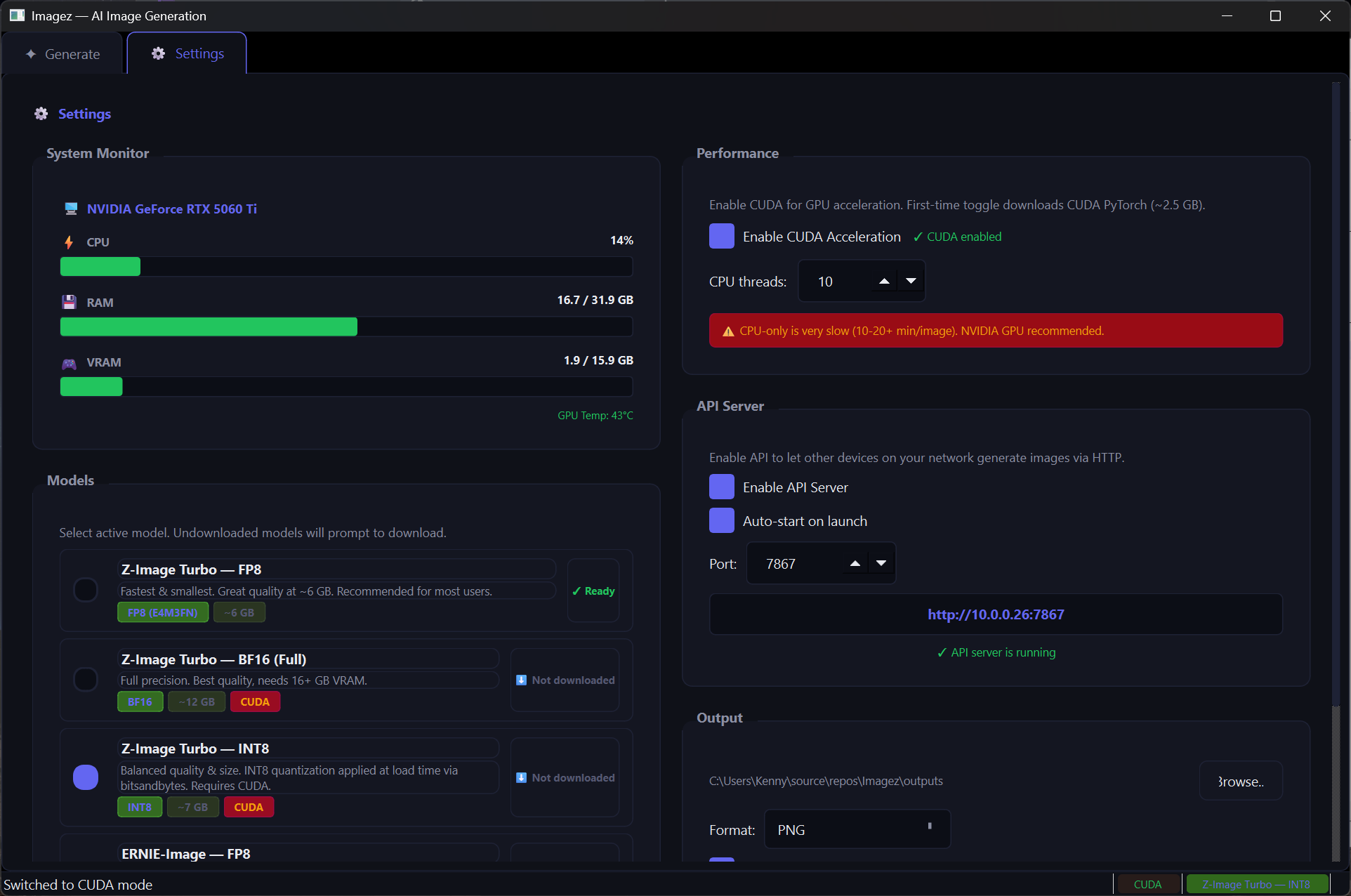This screenshot has height=896, width=1351.
Task: Click the GPU monitor icon next to RTX 5060 Ti
Action: 71,209
